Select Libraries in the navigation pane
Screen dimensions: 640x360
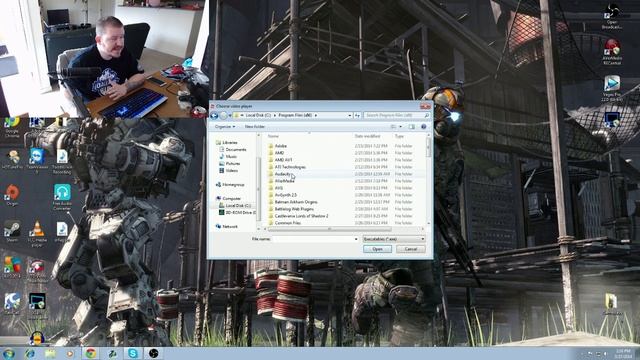pos(230,143)
